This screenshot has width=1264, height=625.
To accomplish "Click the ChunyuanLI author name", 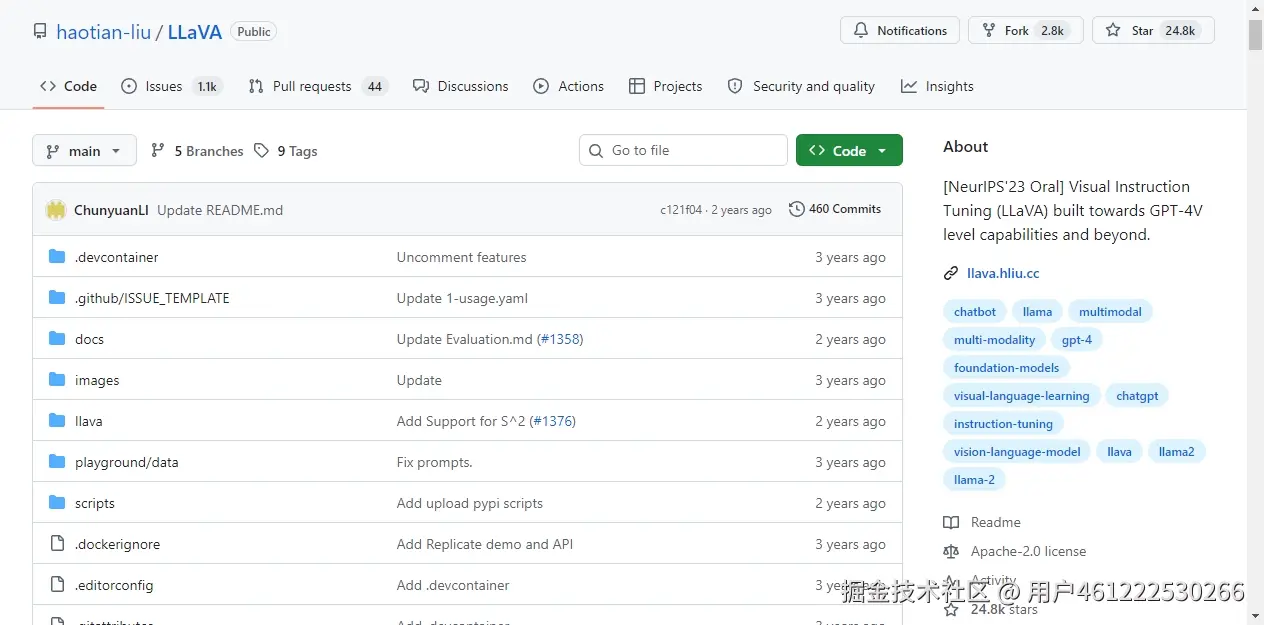I will 111,210.
